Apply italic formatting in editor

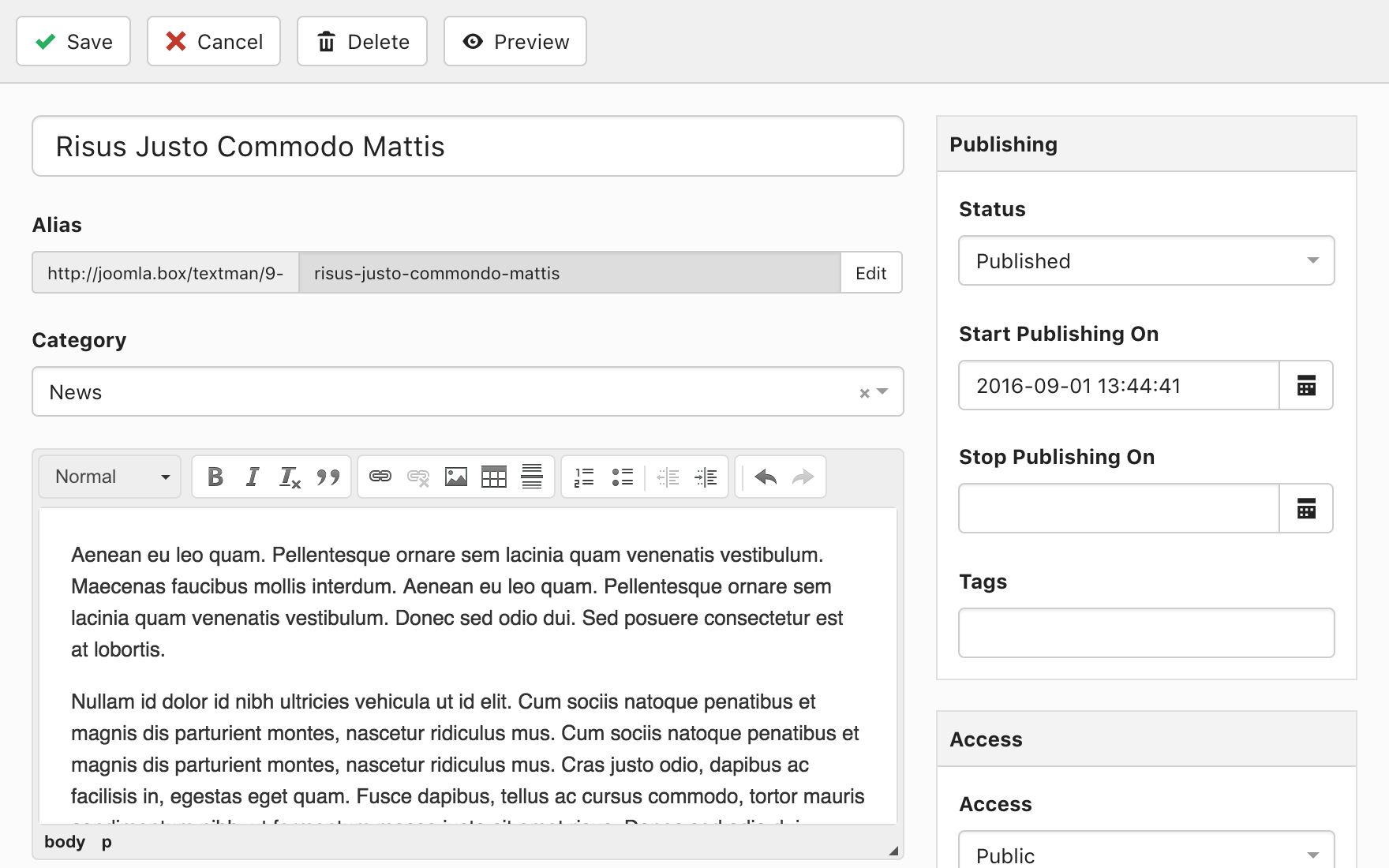tap(252, 477)
